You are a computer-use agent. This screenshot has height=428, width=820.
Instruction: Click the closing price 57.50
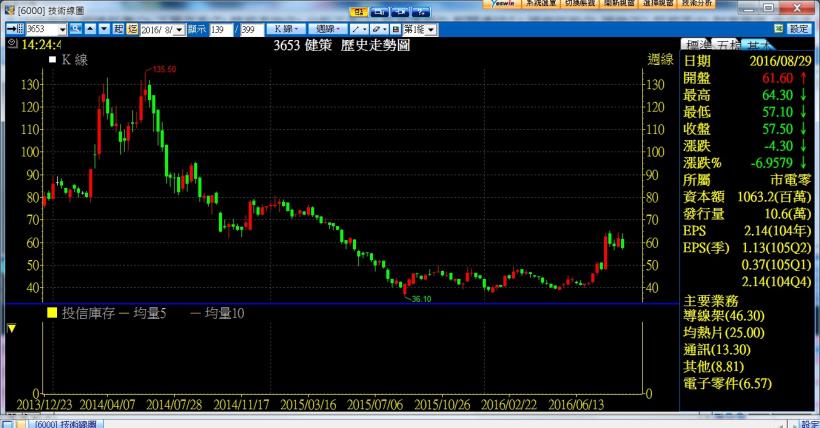point(778,129)
